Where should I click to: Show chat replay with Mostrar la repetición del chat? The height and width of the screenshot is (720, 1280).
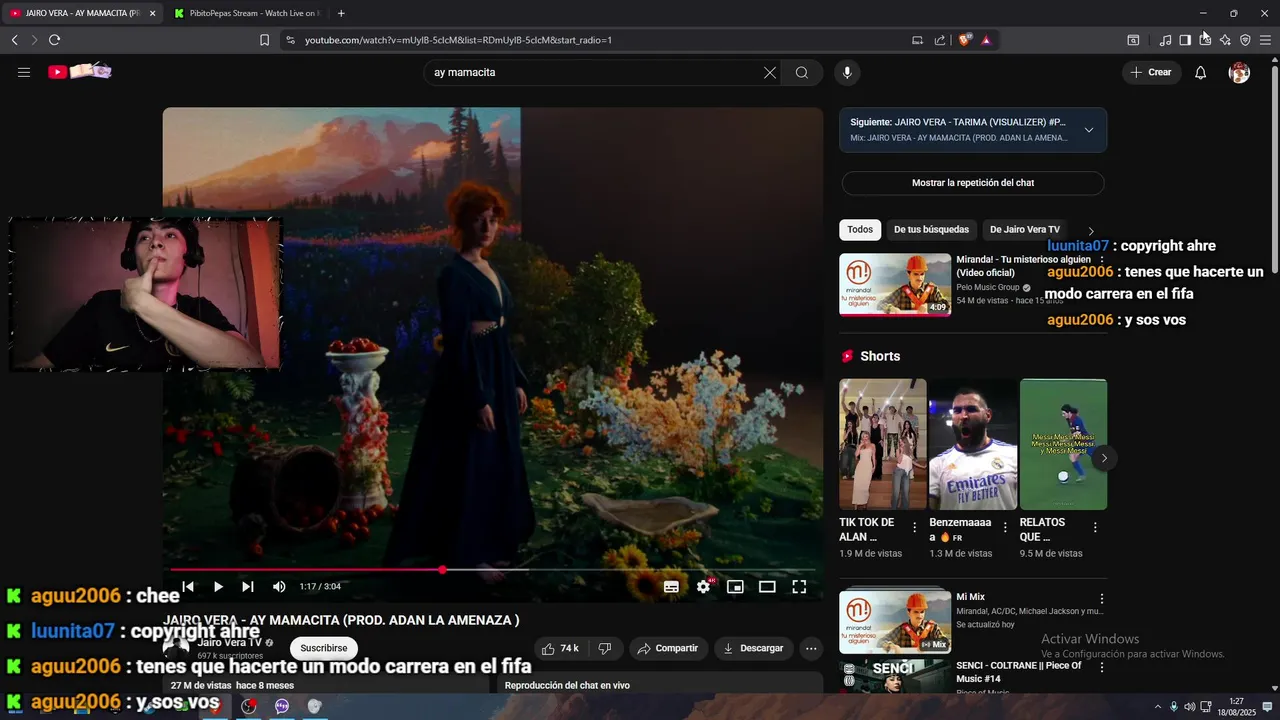pyautogui.click(x=973, y=183)
